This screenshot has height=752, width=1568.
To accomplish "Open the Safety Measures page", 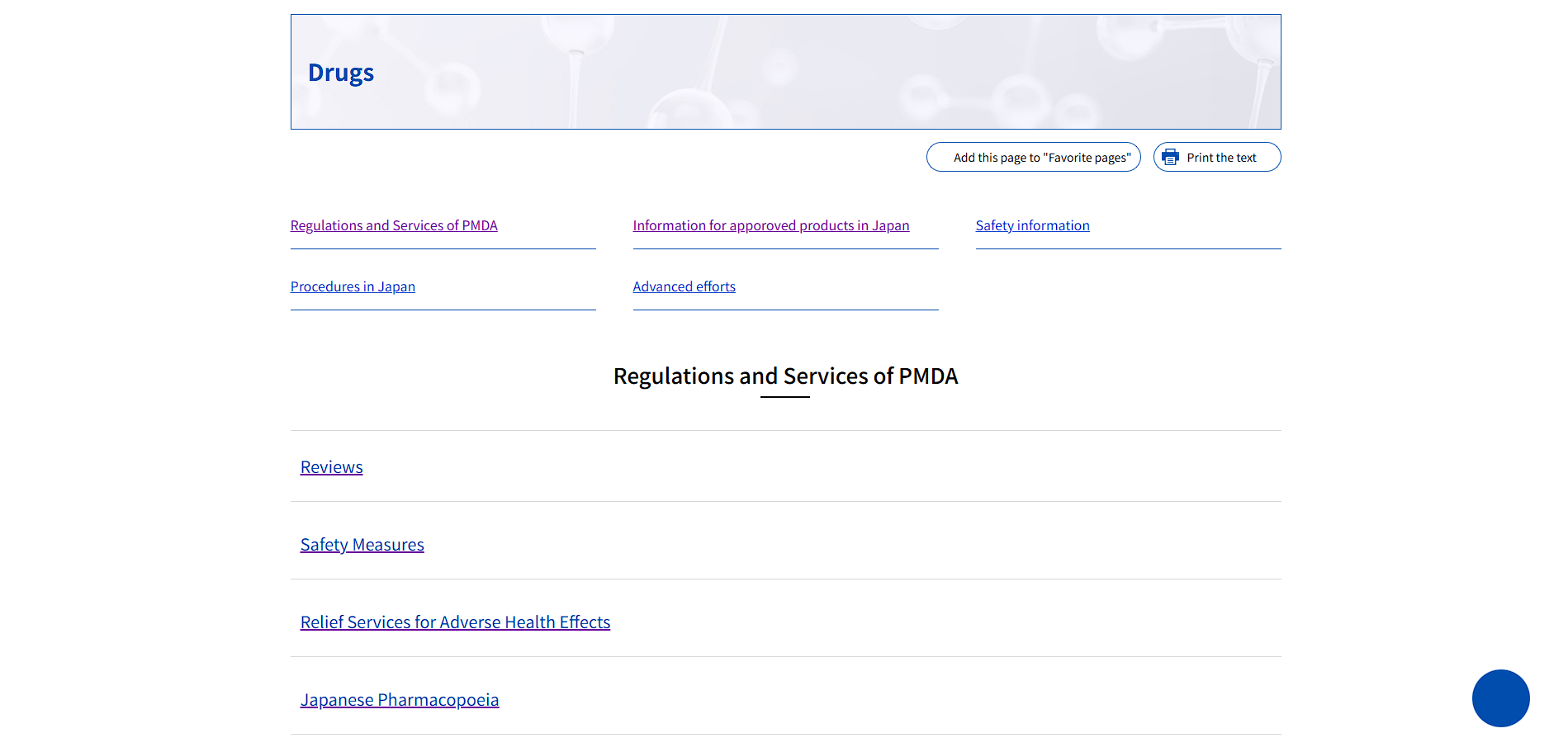I will pyautogui.click(x=362, y=545).
